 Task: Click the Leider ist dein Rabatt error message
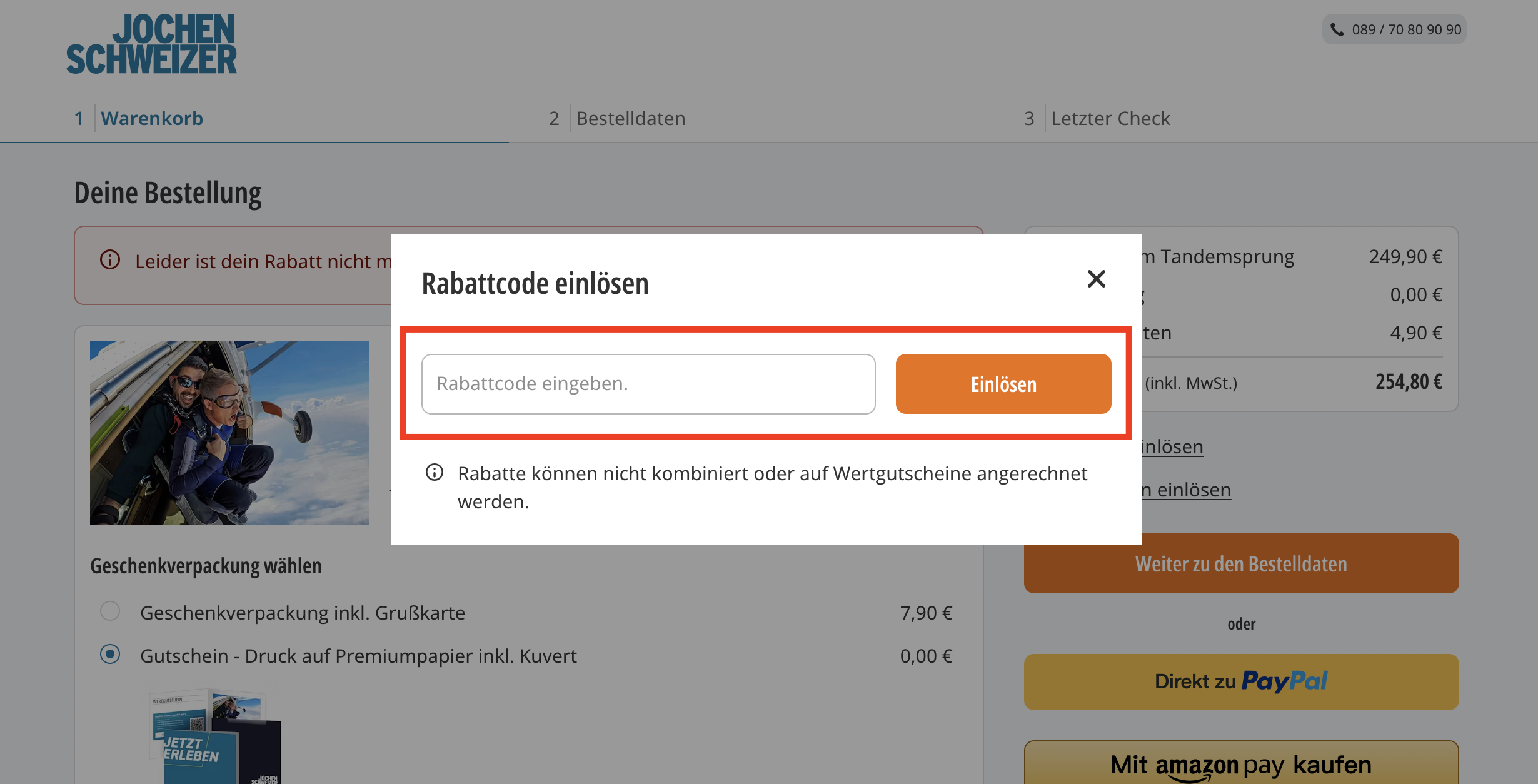pos(263,261)
